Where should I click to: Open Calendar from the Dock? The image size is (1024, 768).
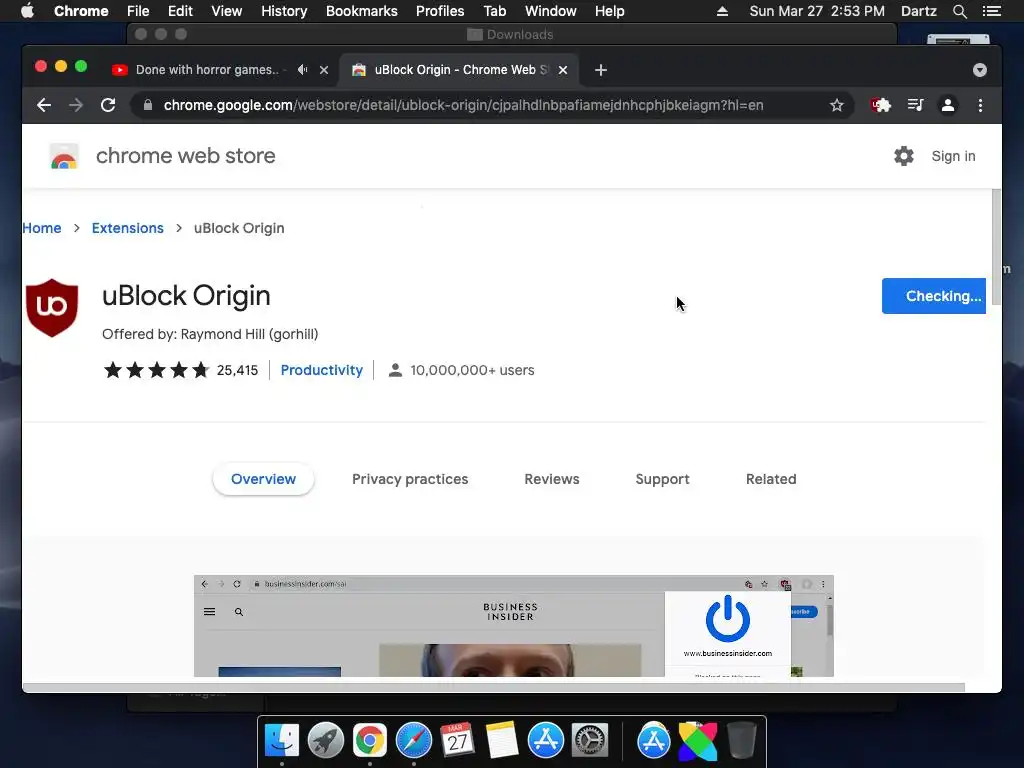[x=457, y=740]
